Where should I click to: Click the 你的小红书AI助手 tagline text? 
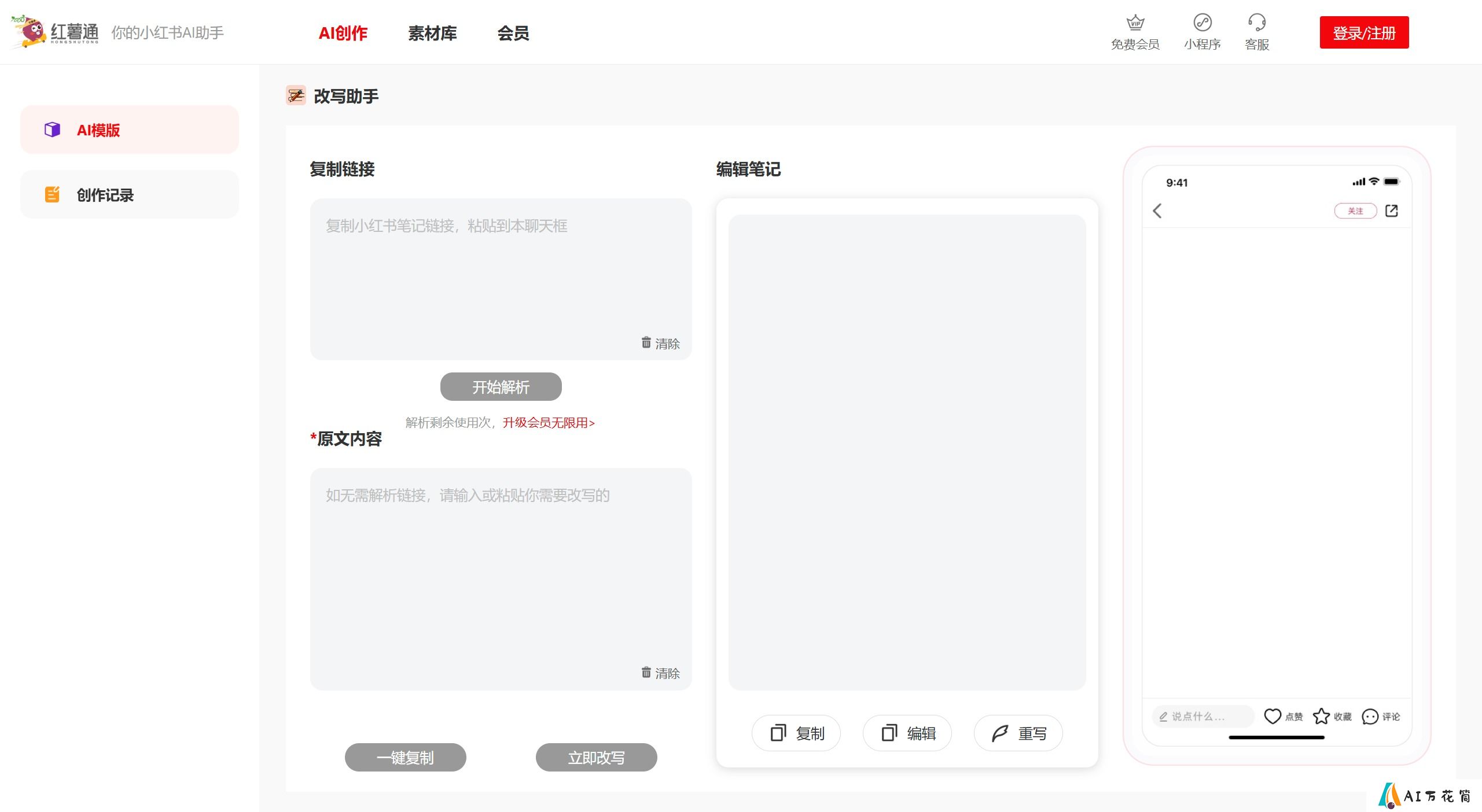[x=168, y=32]
